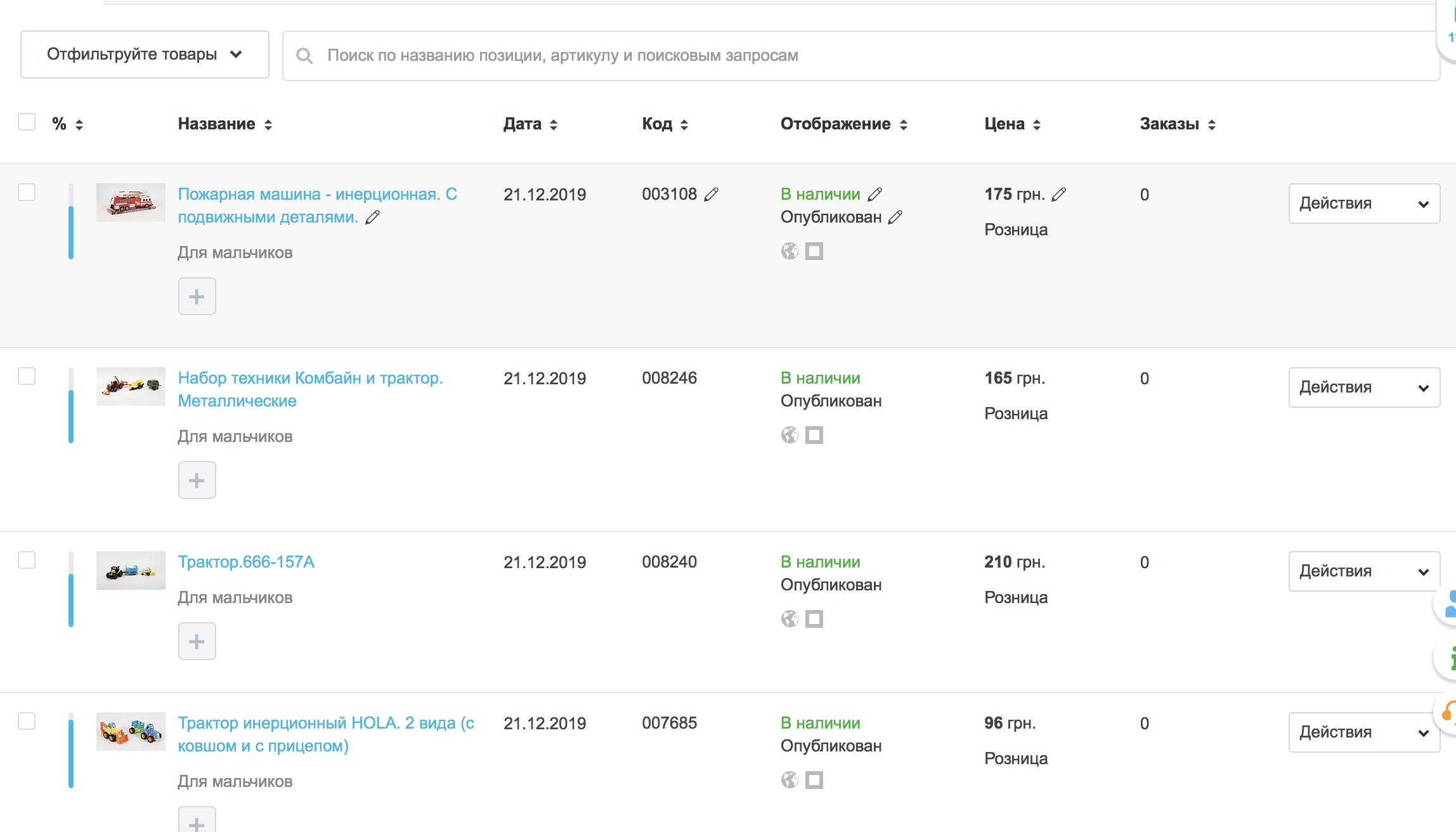The image size is (1456, 832).
Task: Edit the fire truck product name pencil icon
Action: point(373,218)
